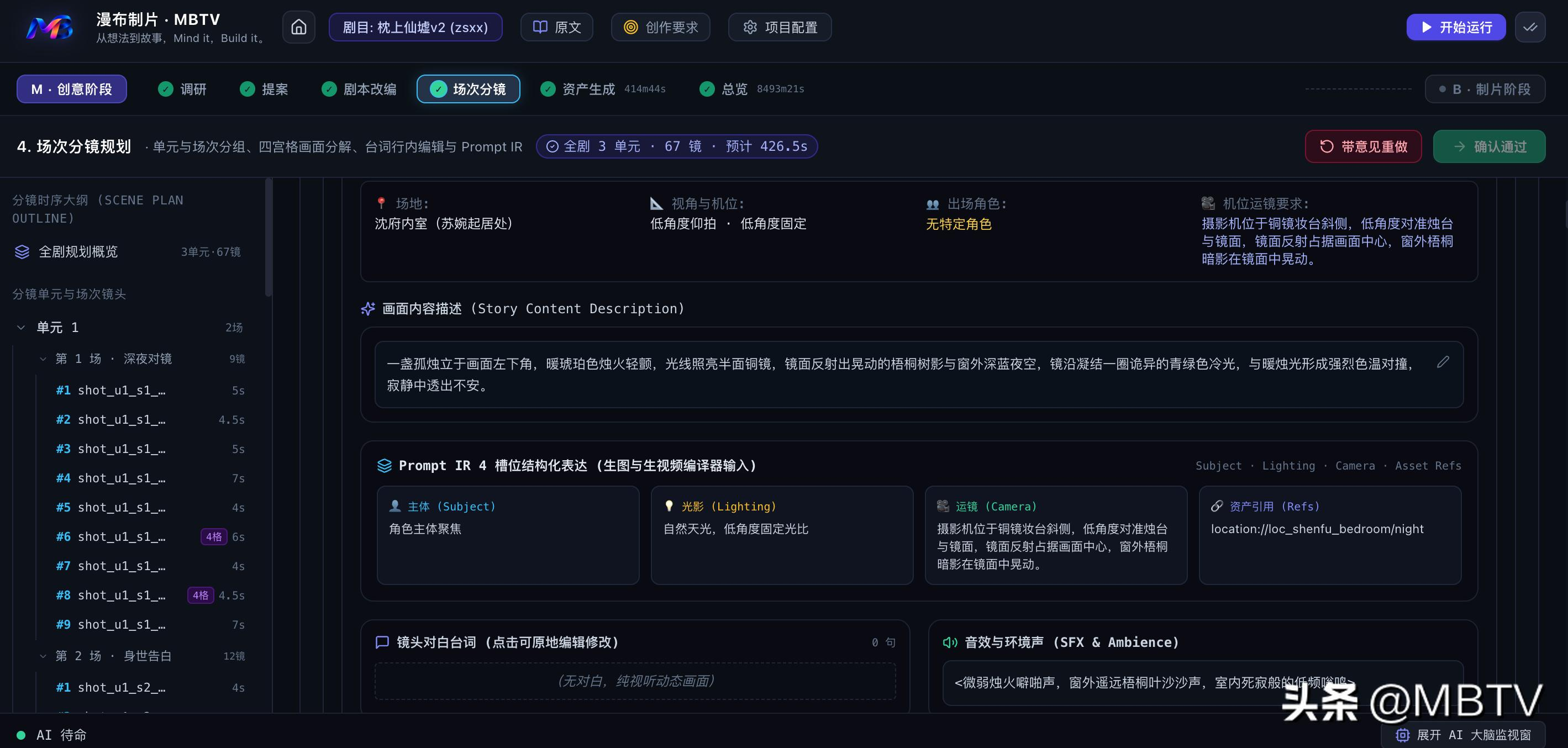This screenshot has width=1568, height=748.
Task: Click the MB logo icon
Action: pos(50,28)
